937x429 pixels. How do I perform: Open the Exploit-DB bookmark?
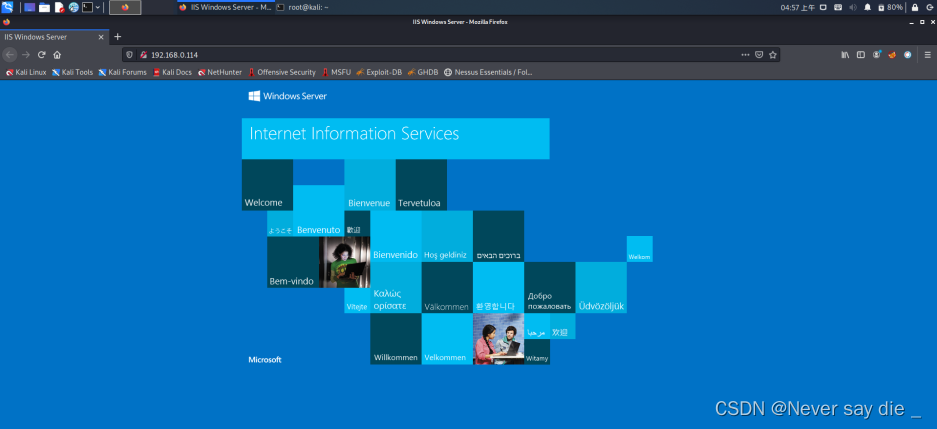pos(379,72)
